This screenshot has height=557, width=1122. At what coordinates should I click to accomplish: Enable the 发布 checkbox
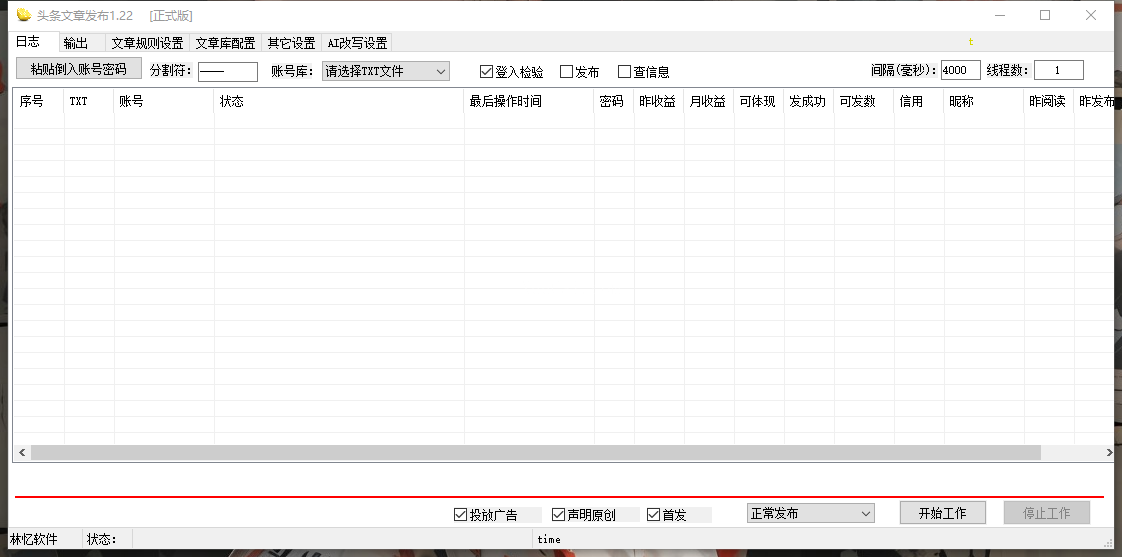[x=567, y=72]
